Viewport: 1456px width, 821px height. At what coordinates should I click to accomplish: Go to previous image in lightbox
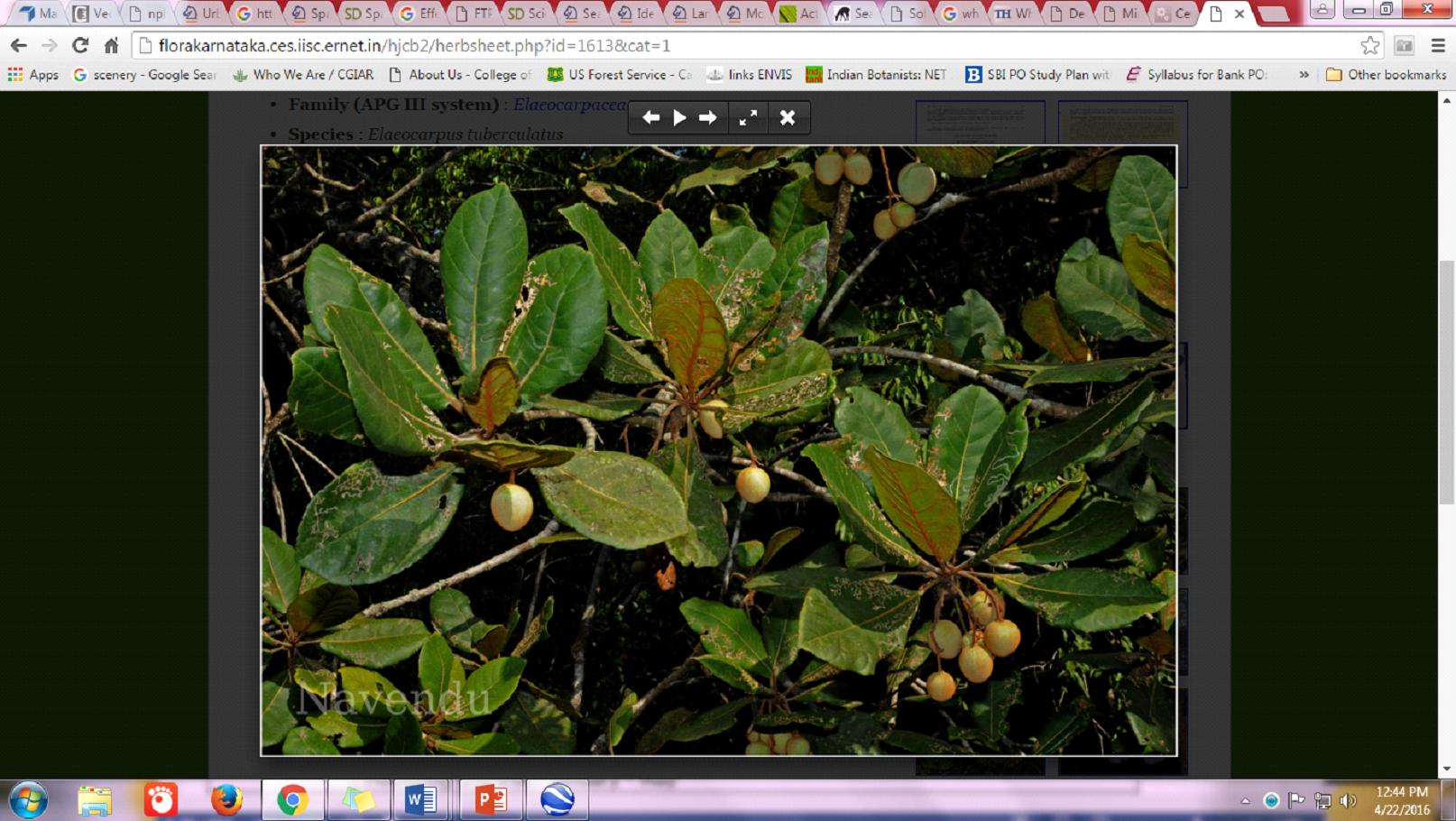tap(650, 117)
